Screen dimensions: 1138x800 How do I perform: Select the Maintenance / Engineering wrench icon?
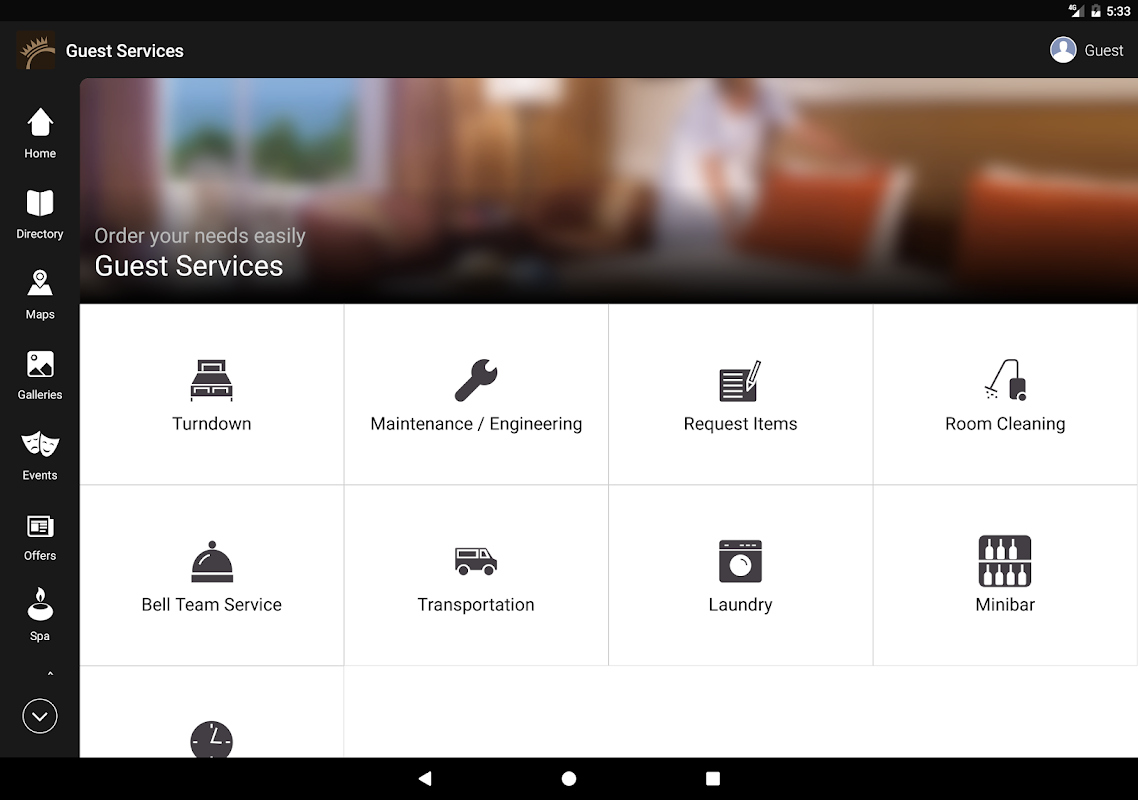click(476, 380)
